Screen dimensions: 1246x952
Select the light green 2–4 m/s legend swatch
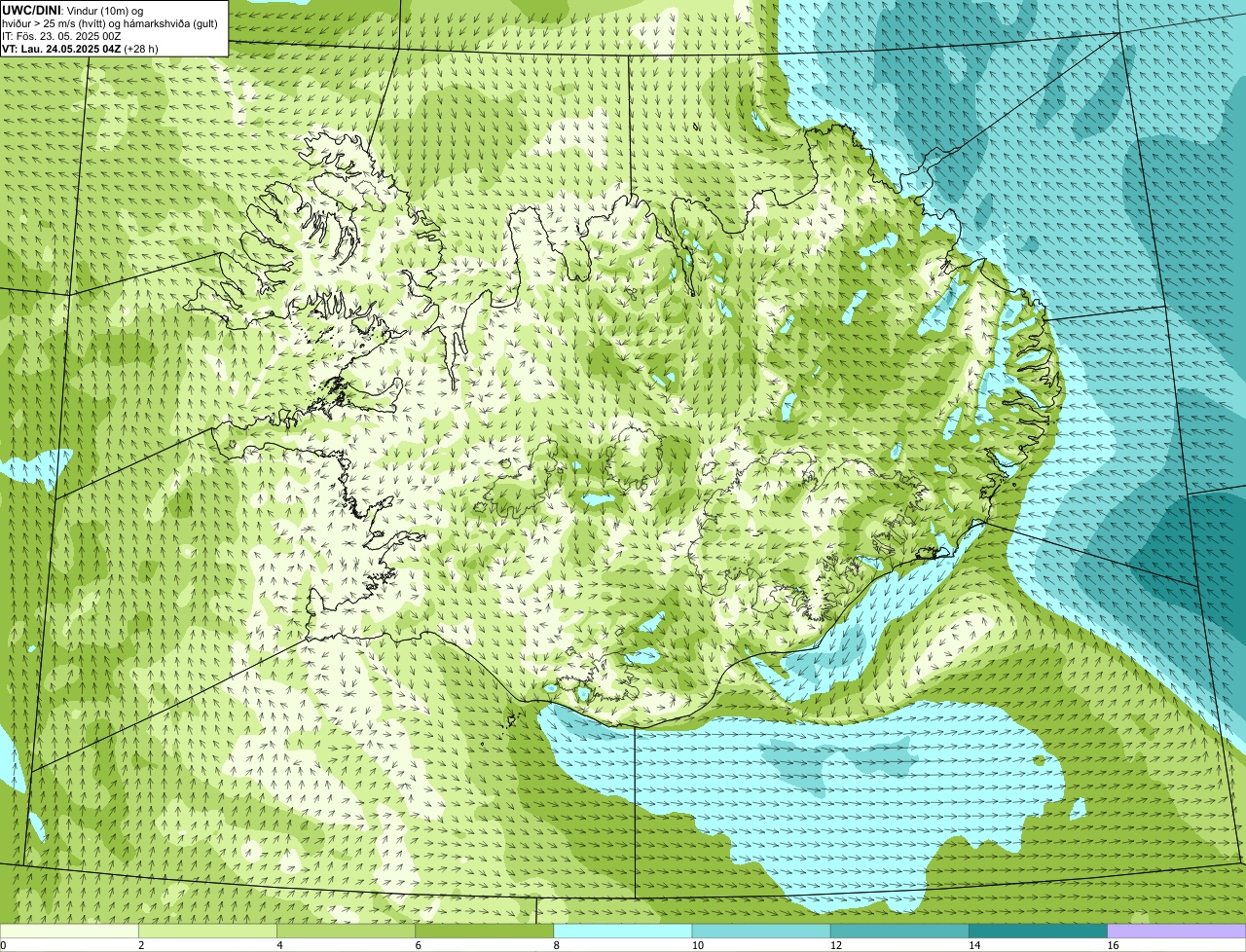click(207, 932)
